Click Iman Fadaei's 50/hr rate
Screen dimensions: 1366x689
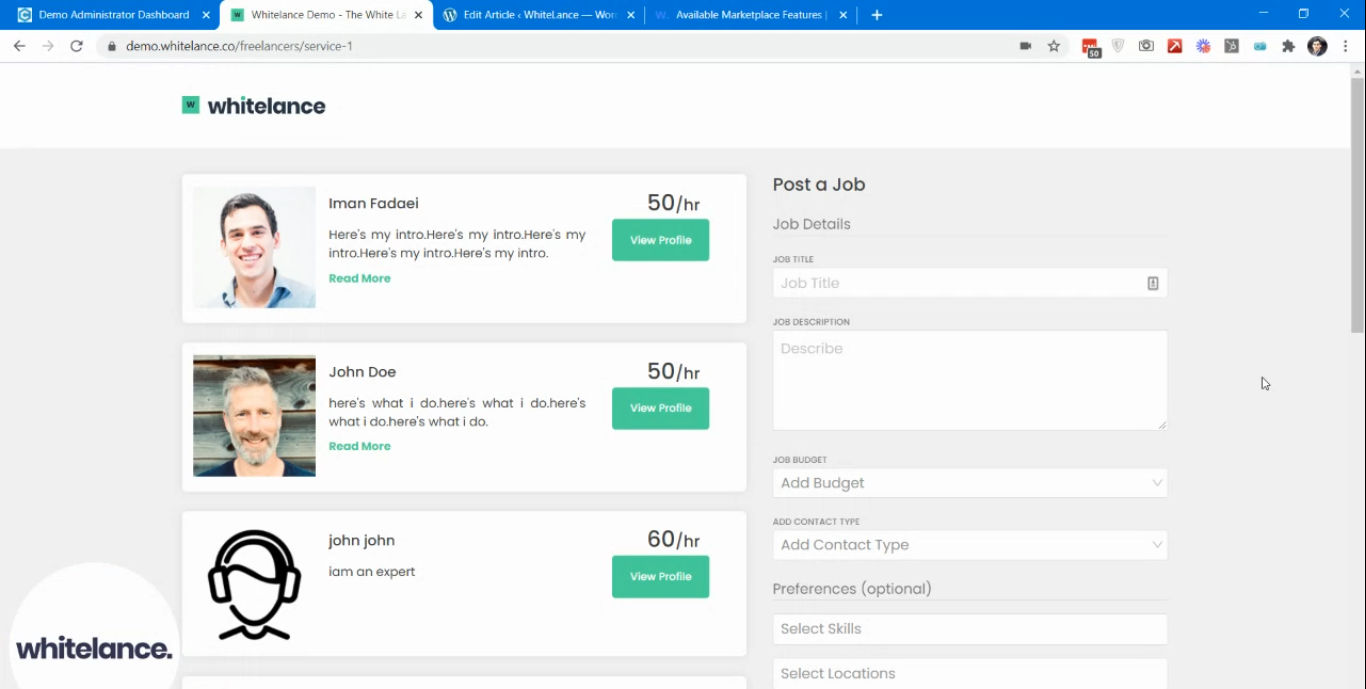point(673,203)
